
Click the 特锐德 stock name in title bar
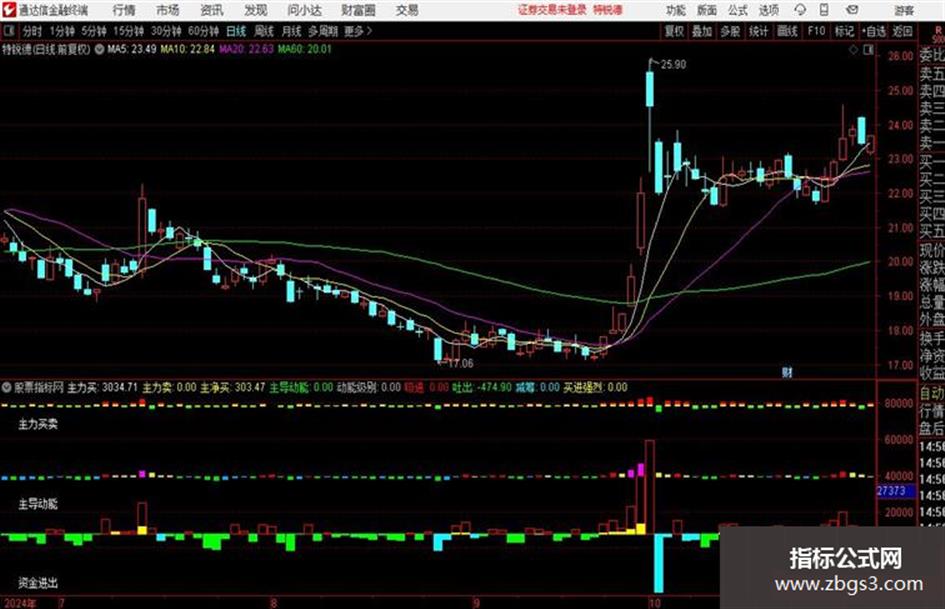[x=608, y=10]
